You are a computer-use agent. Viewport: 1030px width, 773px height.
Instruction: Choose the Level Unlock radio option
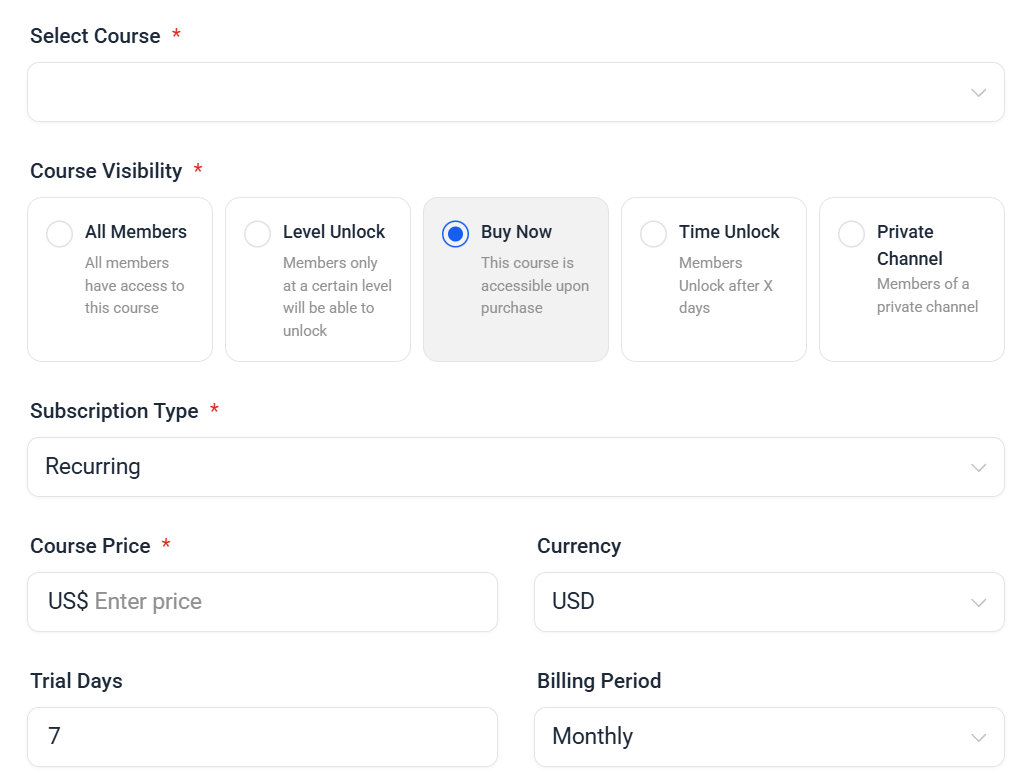point(258,233)
